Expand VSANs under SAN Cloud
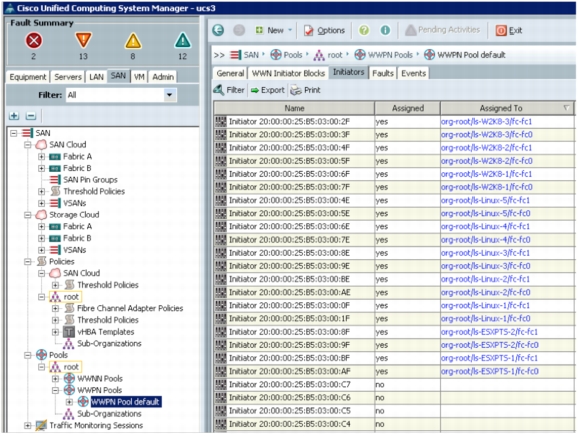 pyautogui.click(x=41, y=203)
